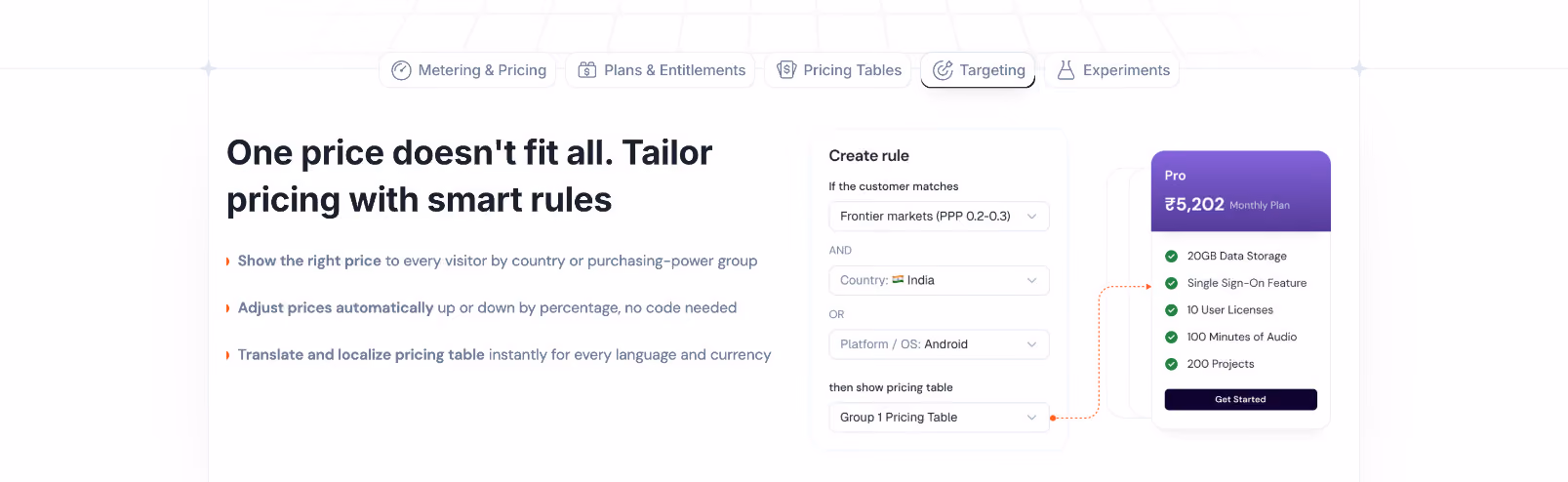Click chevron in Group 1 Pricing Table field

point(1031,418)
